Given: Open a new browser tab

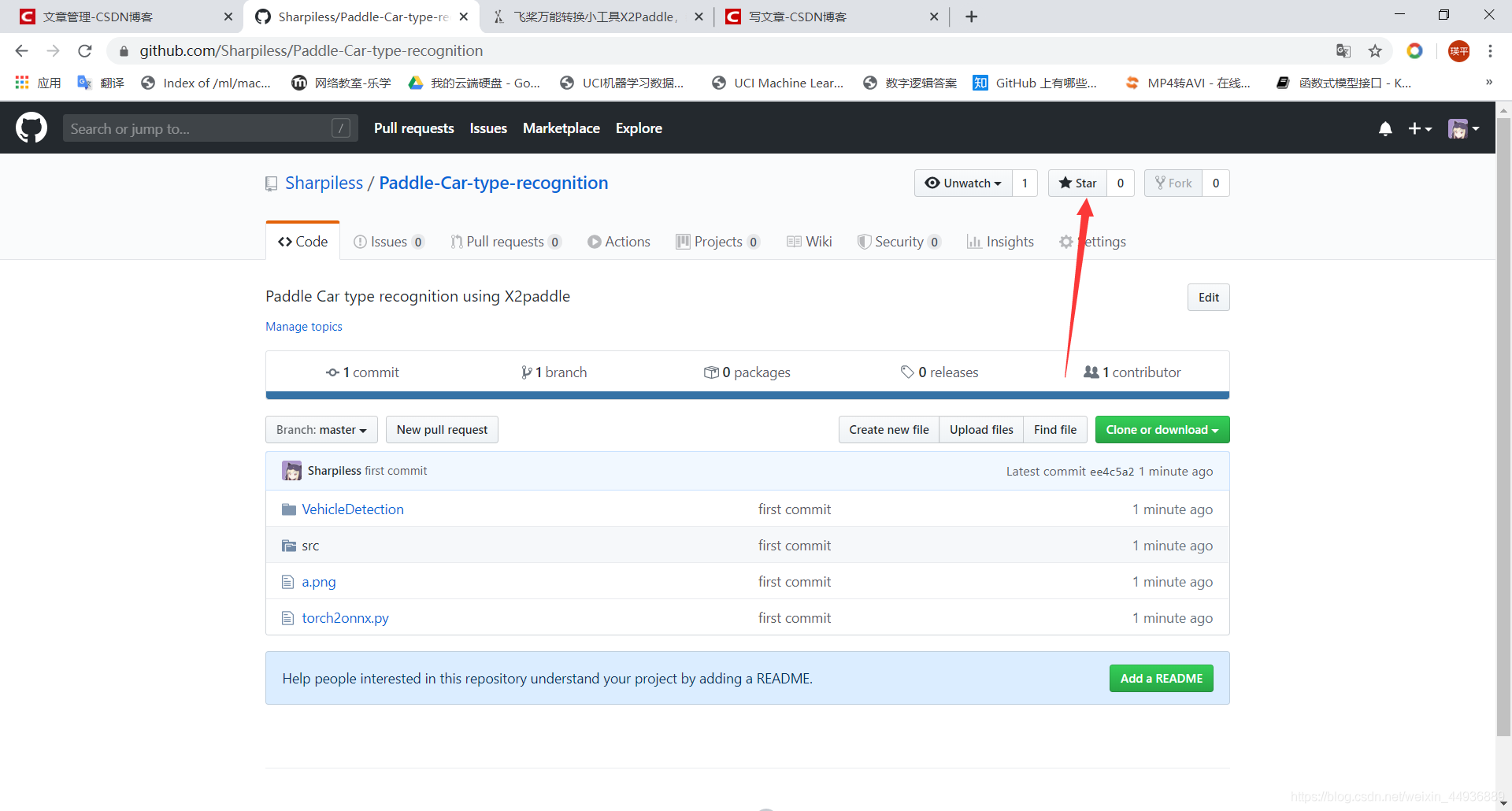Looking at the screenshot, I should (x=972, y=17).
